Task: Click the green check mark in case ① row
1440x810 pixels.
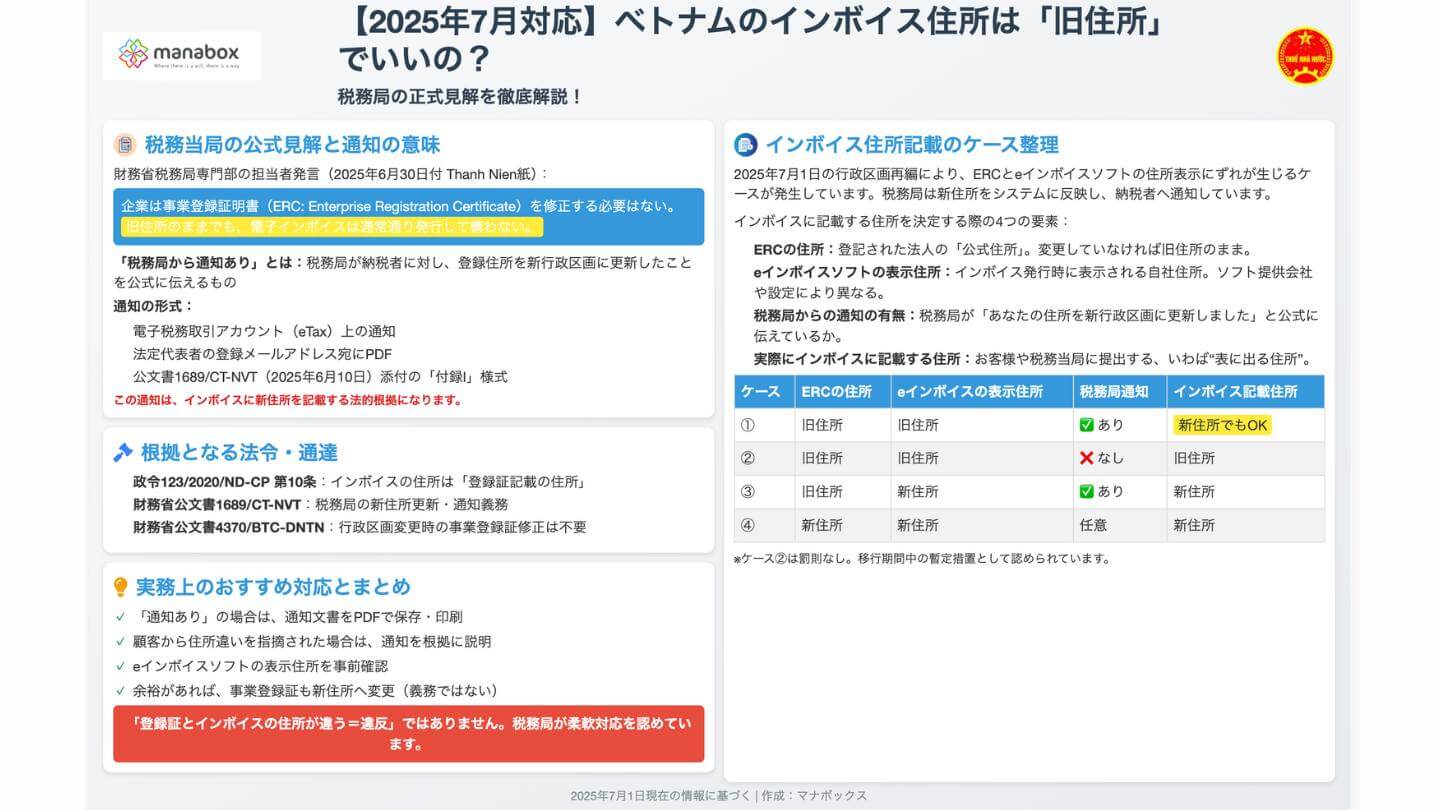Action: [1086, 425]
